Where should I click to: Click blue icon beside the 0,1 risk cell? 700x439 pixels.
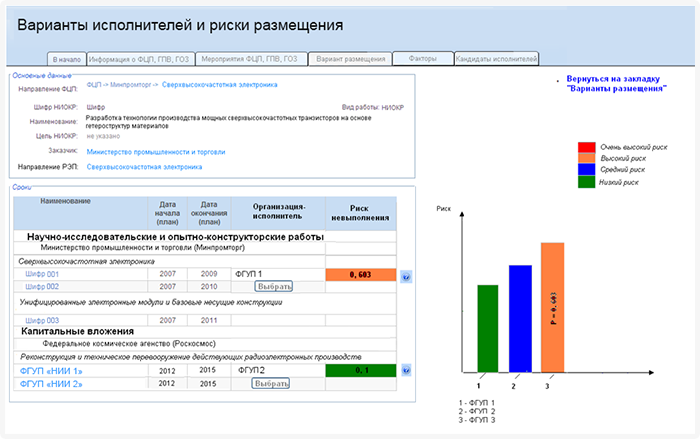406,370
